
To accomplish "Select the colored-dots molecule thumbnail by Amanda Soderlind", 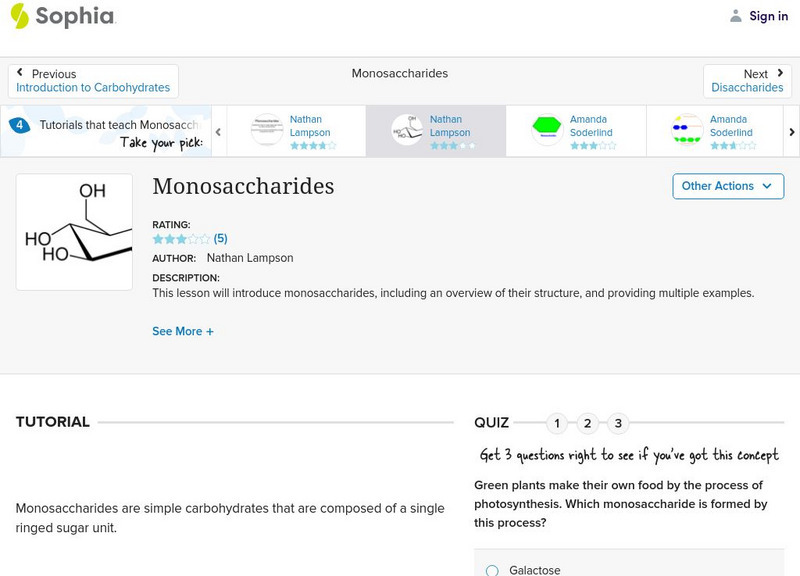I will (x=686, y=126).
